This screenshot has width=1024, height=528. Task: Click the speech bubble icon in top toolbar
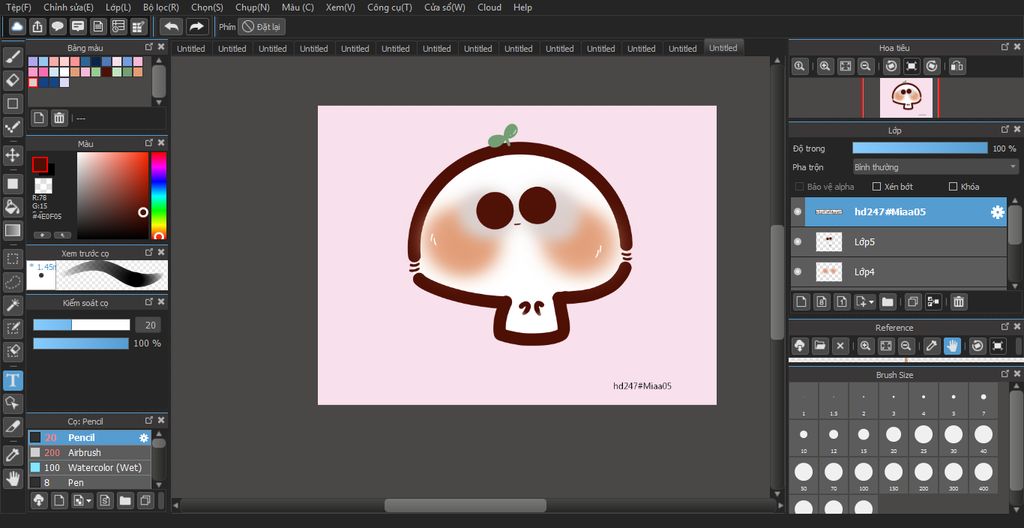click(58, 27)
